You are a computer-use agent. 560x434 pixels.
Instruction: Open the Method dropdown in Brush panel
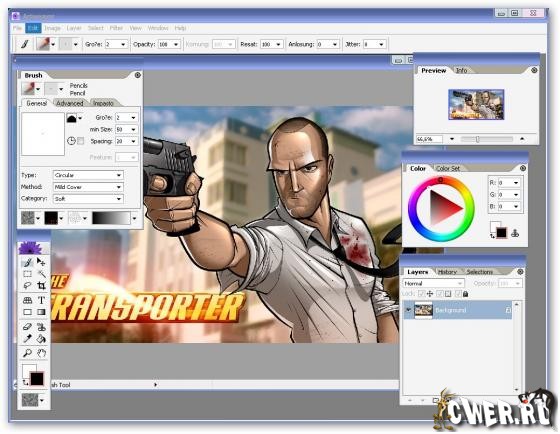coord(88,187)
